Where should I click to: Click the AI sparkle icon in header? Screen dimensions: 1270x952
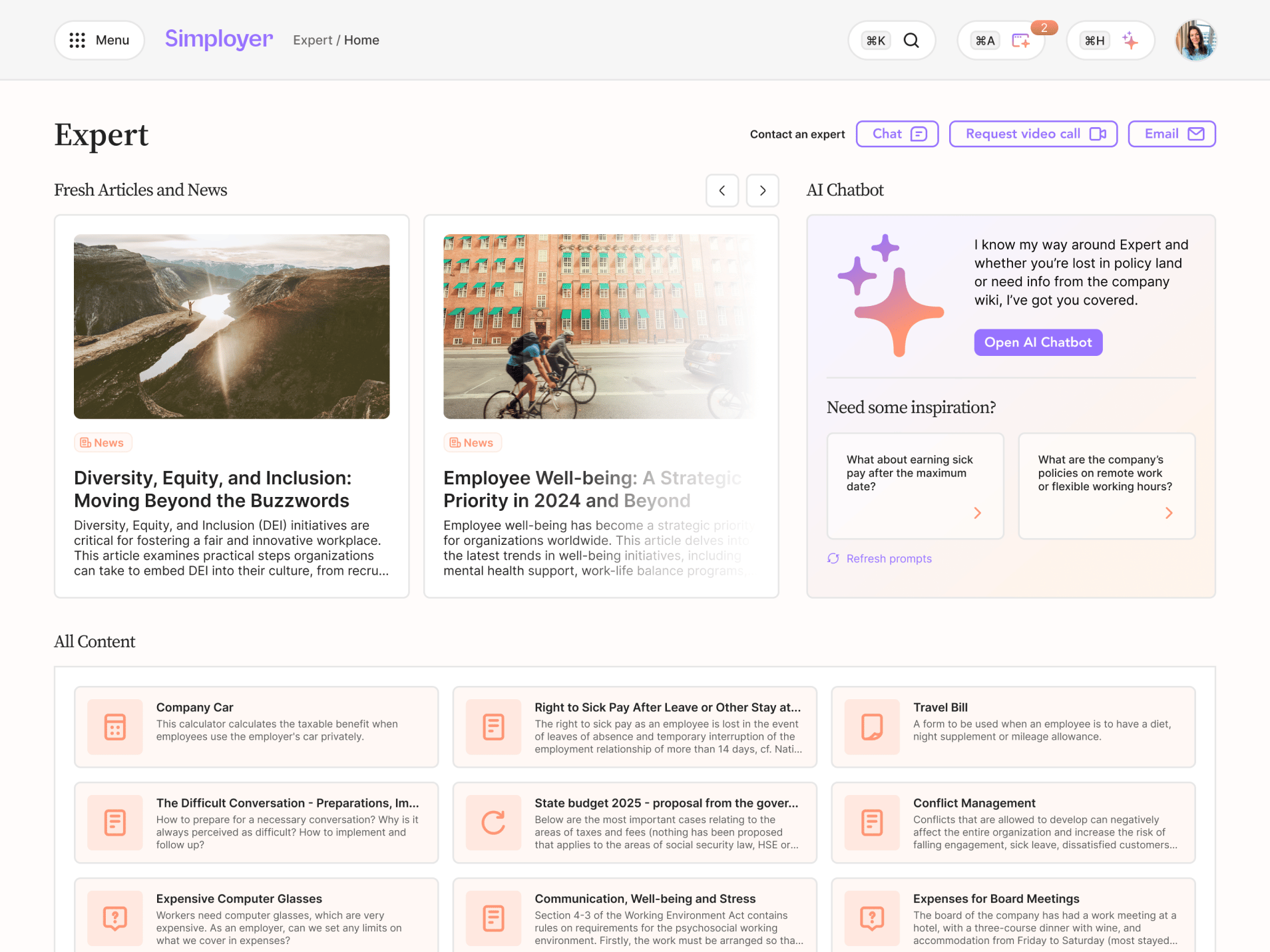click(1130, 41)
